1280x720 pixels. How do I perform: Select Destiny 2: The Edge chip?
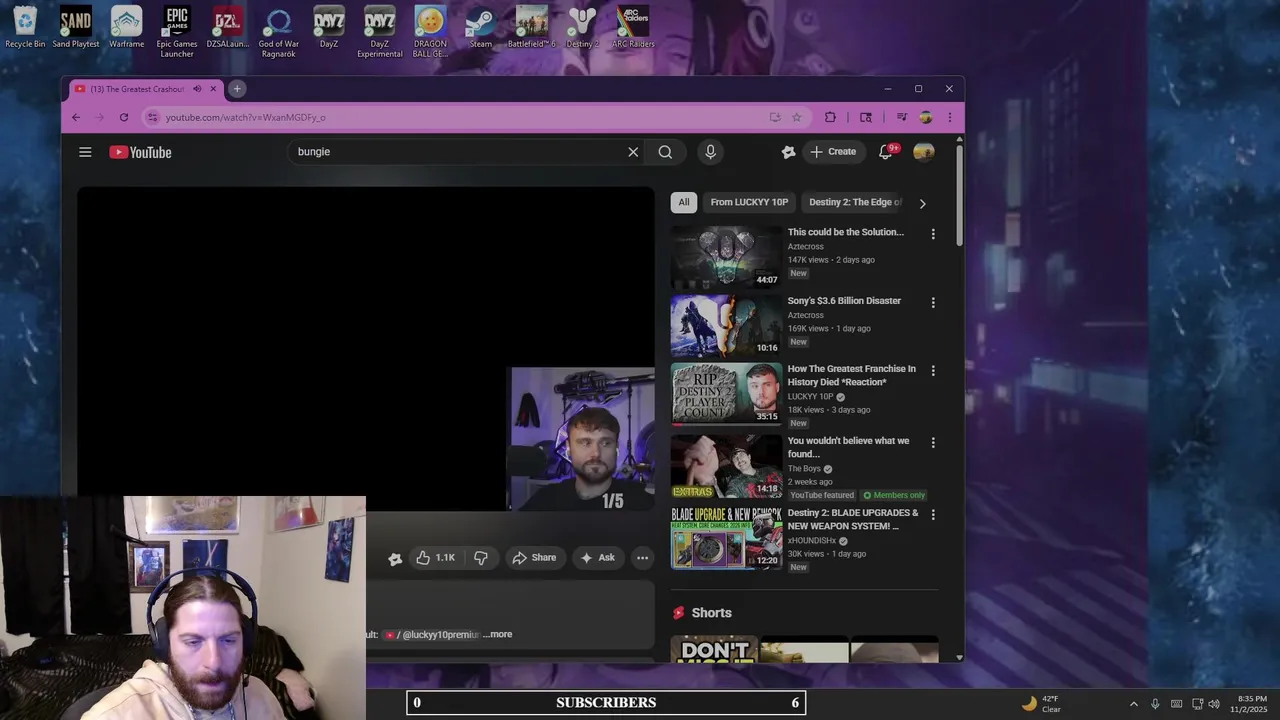pos(853,202)
